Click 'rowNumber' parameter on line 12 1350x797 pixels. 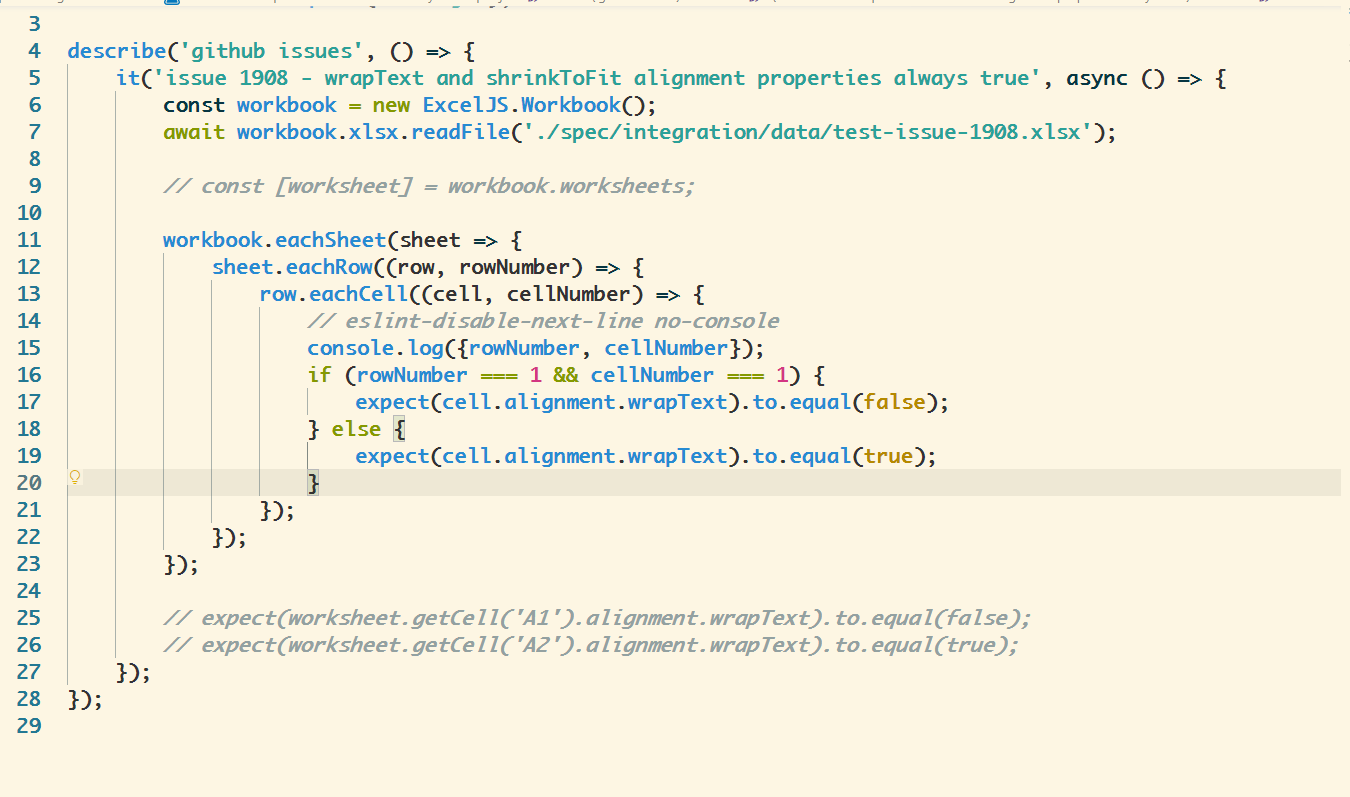pyautogui.click(x=513, y=267)
